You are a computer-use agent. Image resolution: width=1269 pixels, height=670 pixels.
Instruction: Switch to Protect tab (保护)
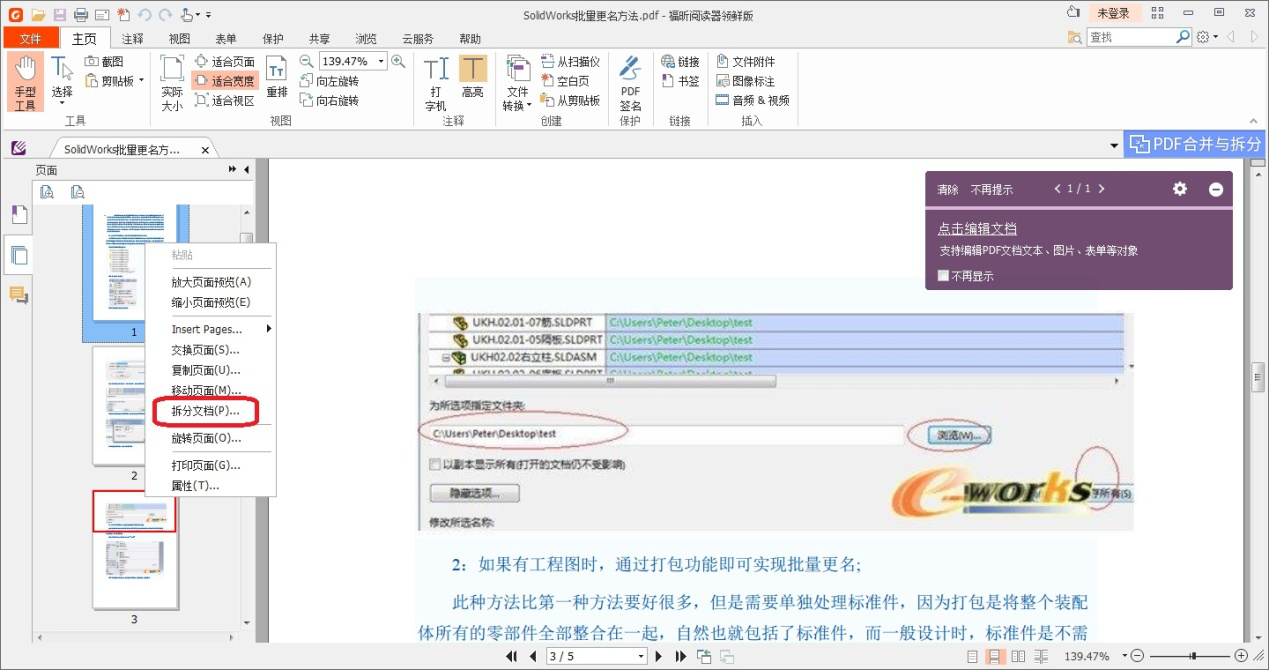pyautogui.click(x=273, y=38)
